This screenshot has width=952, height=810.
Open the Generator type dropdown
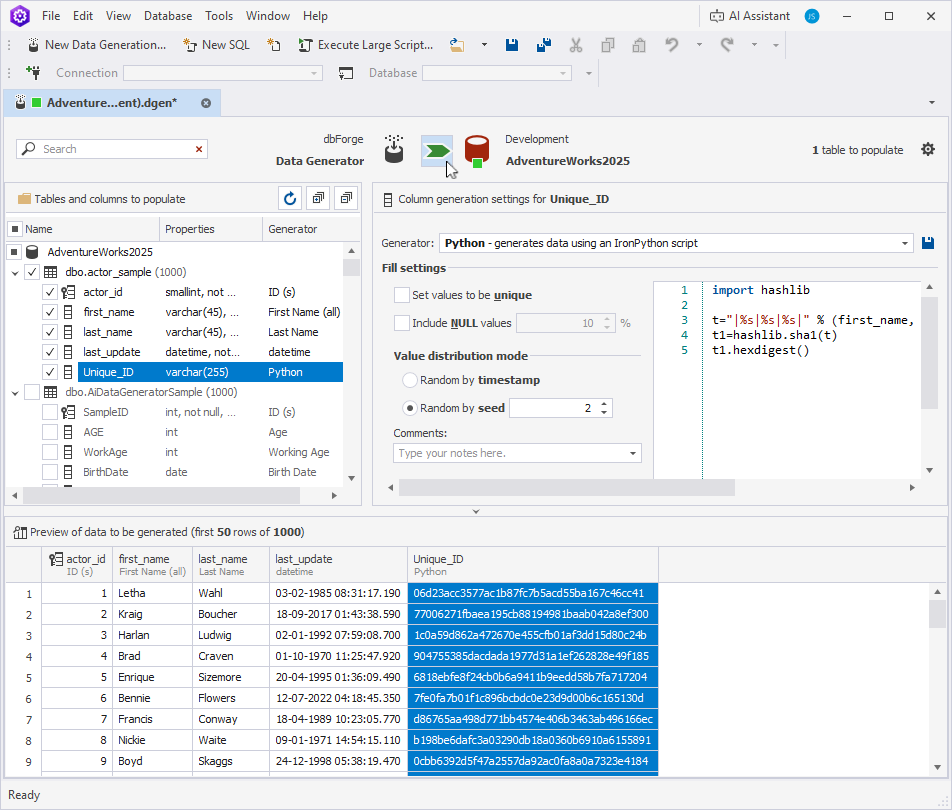tap(904, 243)
